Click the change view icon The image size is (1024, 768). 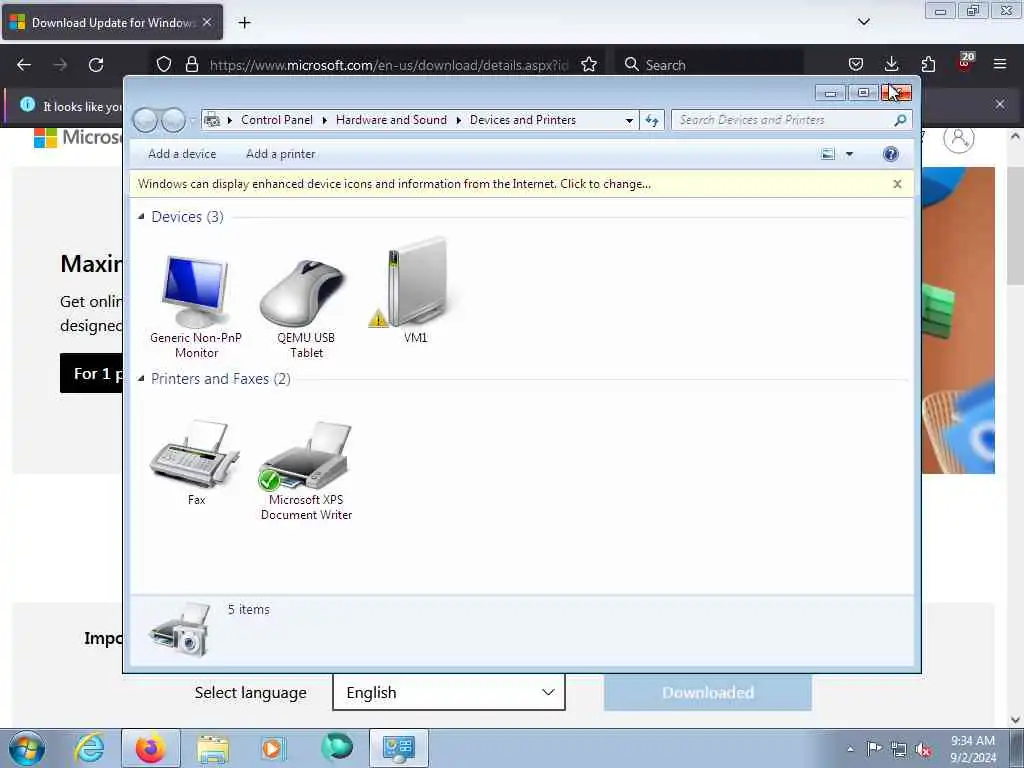[827, 154]
